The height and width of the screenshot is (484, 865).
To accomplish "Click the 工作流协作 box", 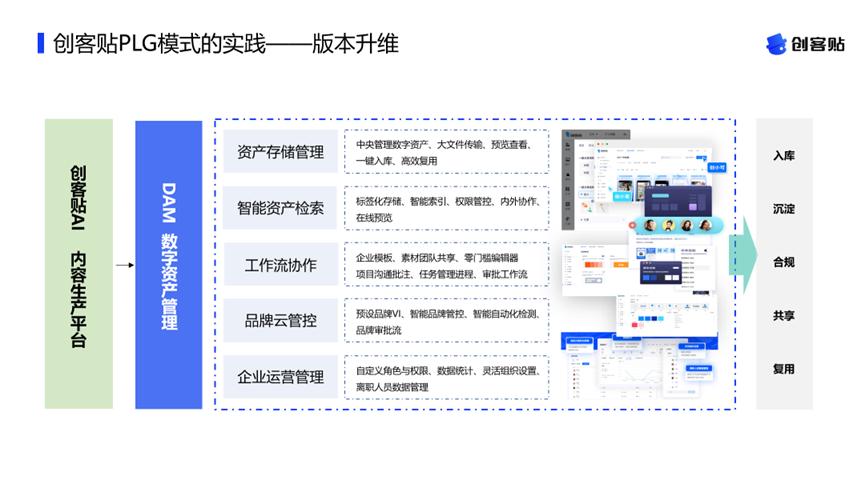I will (x=280, y=265).
